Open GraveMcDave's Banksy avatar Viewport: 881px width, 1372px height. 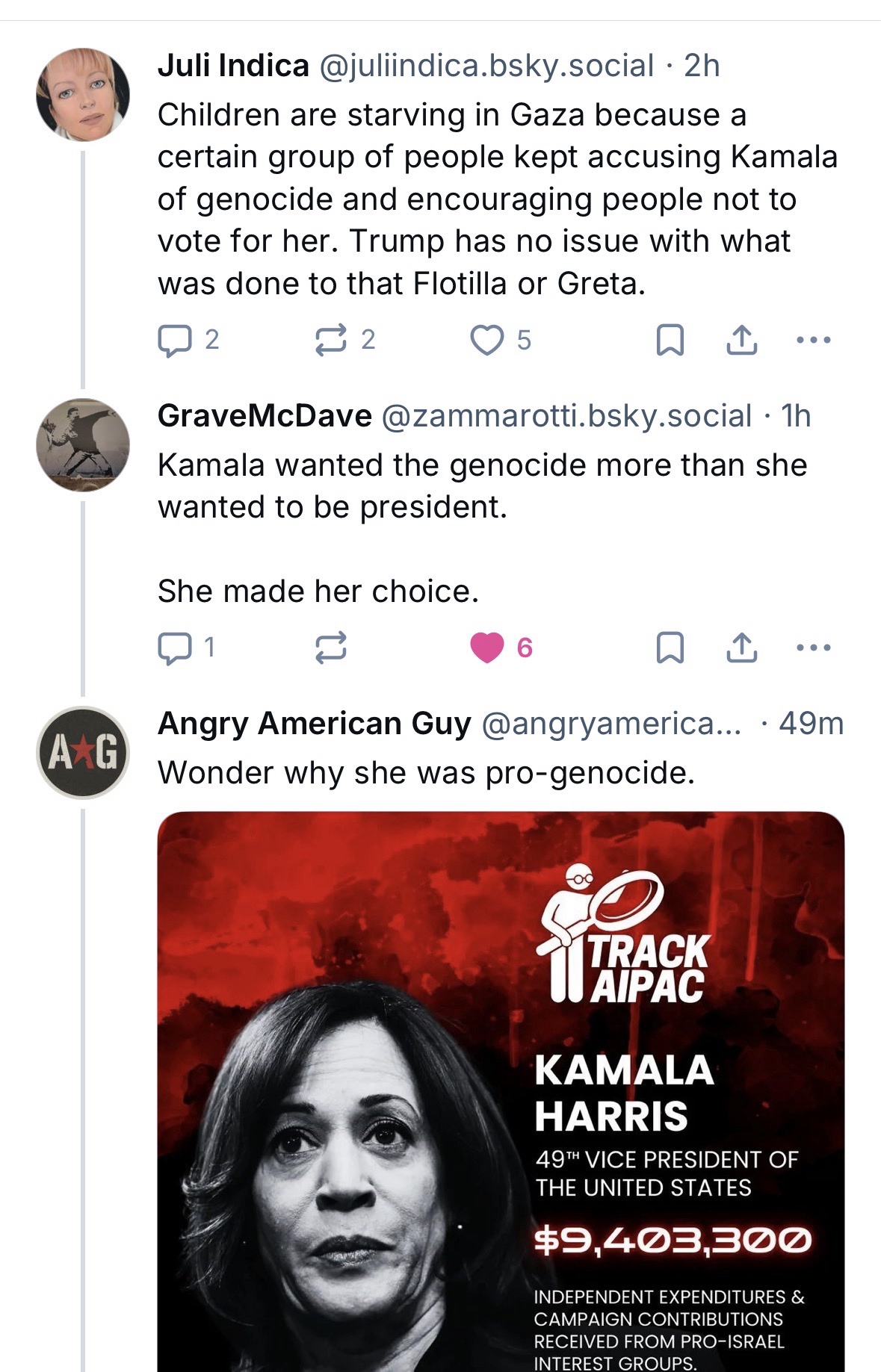point(83,444)
